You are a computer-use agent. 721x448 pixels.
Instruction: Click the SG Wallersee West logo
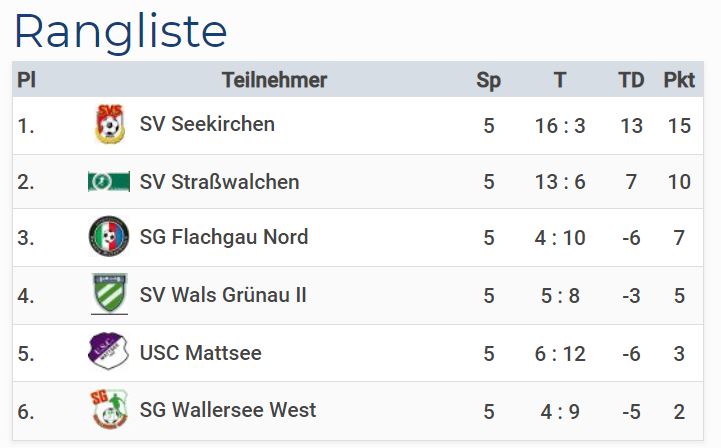tap(109, 410)
